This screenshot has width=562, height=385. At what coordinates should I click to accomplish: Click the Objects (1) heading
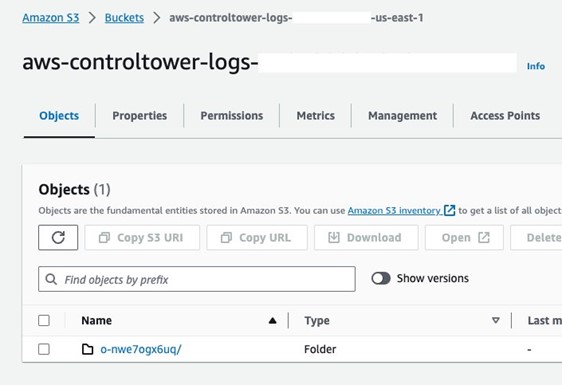coord(75,189)
